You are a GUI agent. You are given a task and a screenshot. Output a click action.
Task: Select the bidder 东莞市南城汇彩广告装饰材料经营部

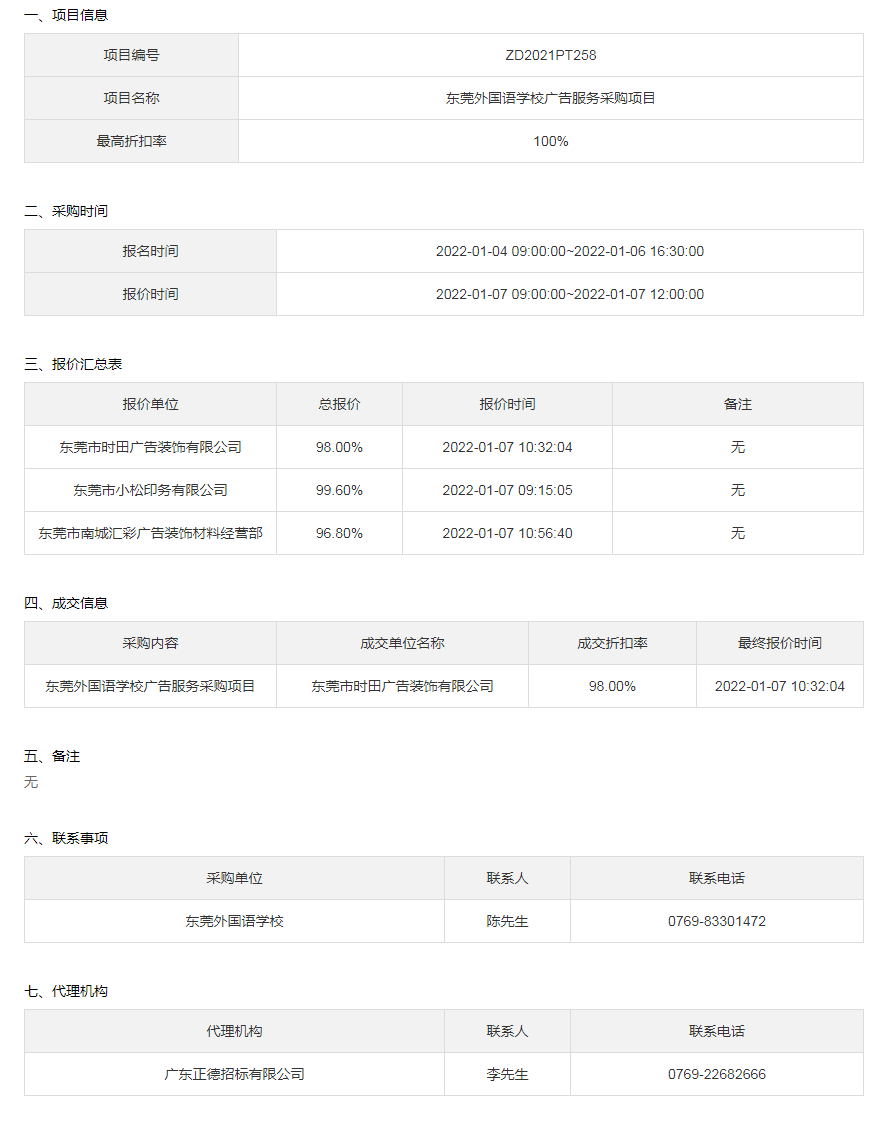(x=150, y=533)
